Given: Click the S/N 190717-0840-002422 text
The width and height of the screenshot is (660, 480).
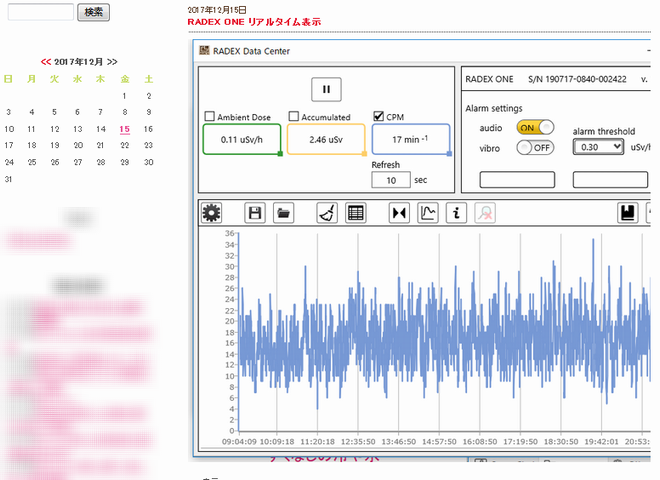Looking at the screenshot, I should coord(577,79).
